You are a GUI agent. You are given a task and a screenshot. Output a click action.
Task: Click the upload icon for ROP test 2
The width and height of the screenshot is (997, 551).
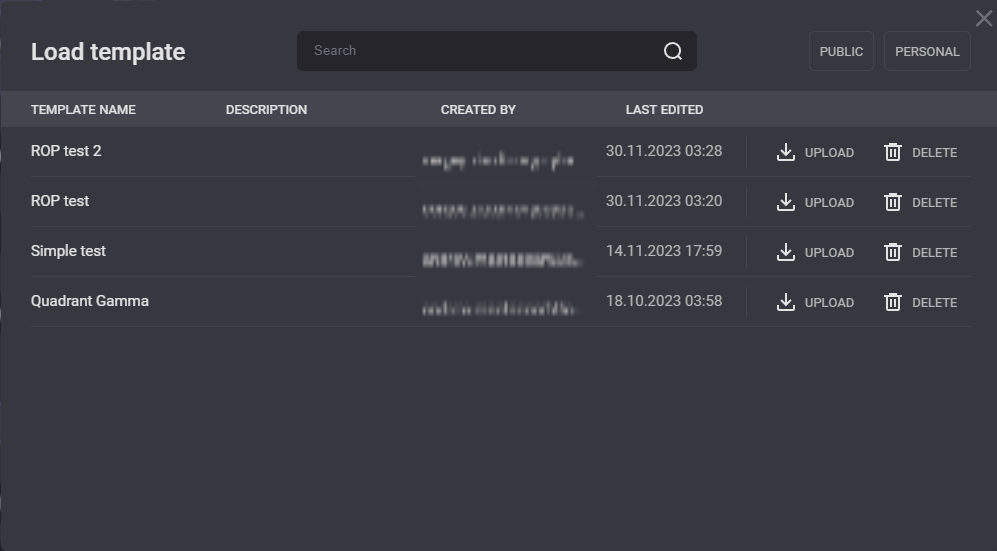pos(786,152)
